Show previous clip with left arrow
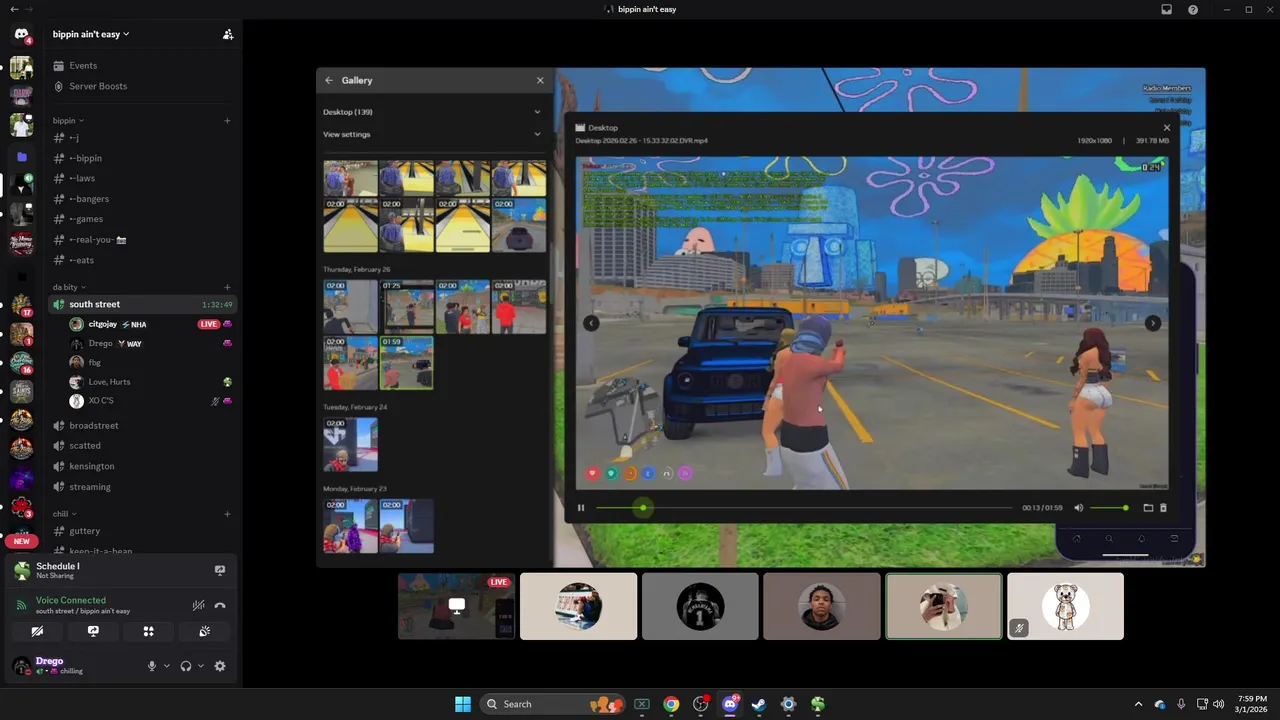Image resolution: width=1280 pixels, height=720 pixels. click(x=591, y=323)
